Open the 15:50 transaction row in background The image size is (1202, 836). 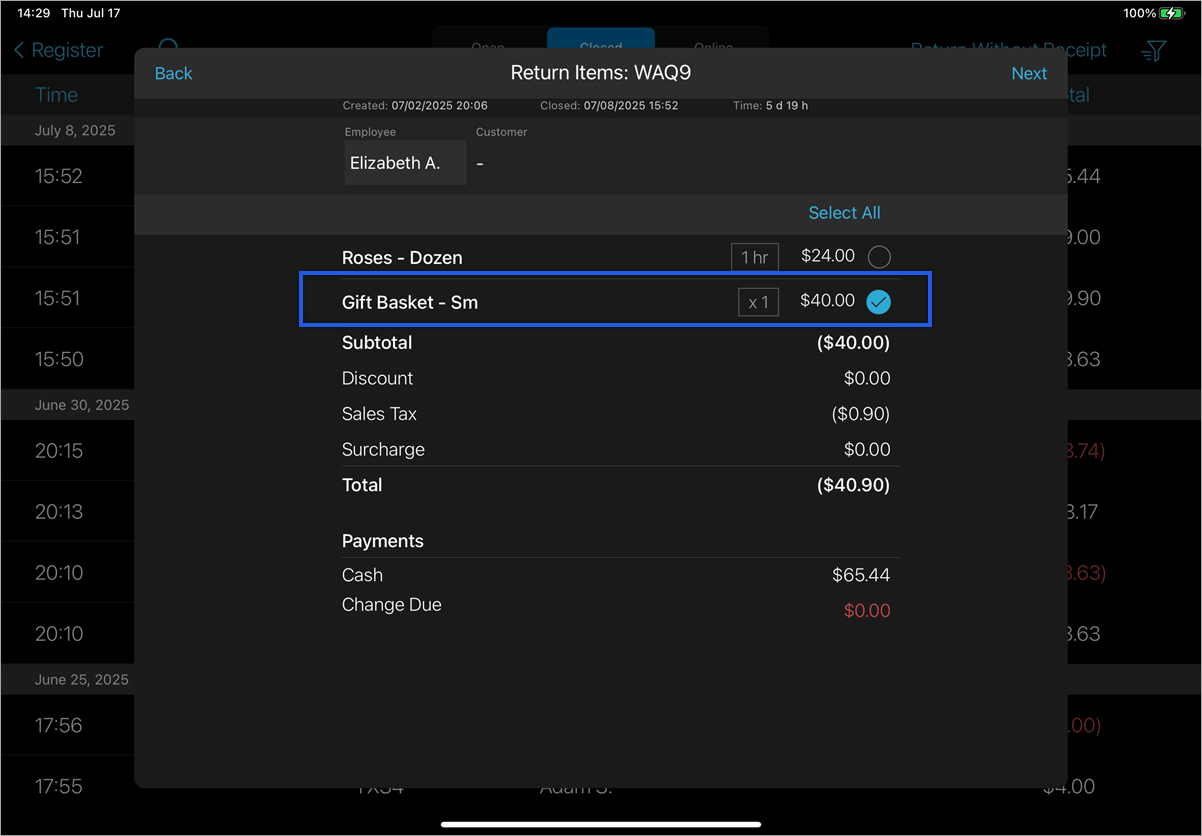tap(67, 359)
